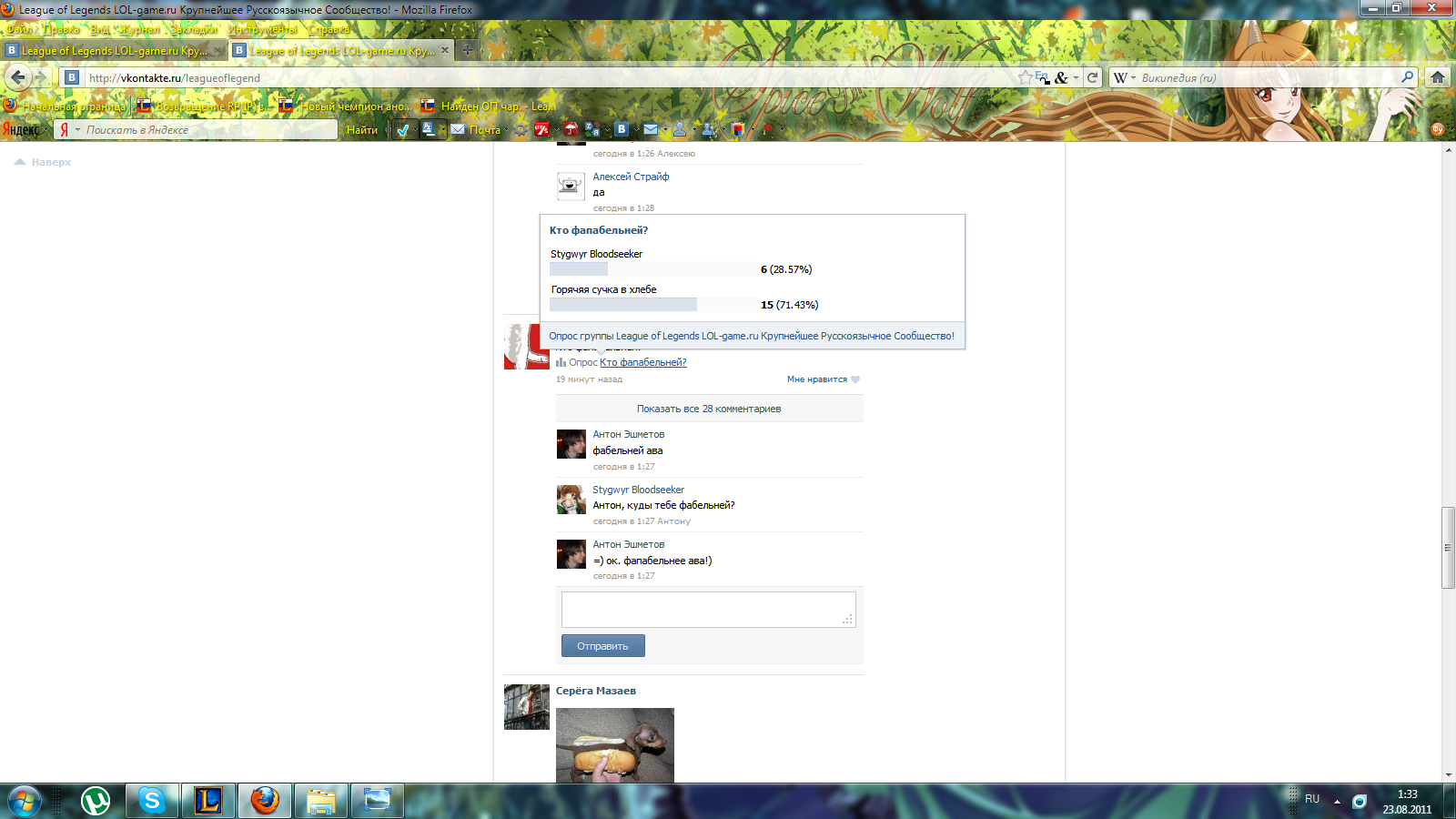The image size is (1456, 819).
Task: Show hidden tray icons arrow
Action: point(1337,802)
